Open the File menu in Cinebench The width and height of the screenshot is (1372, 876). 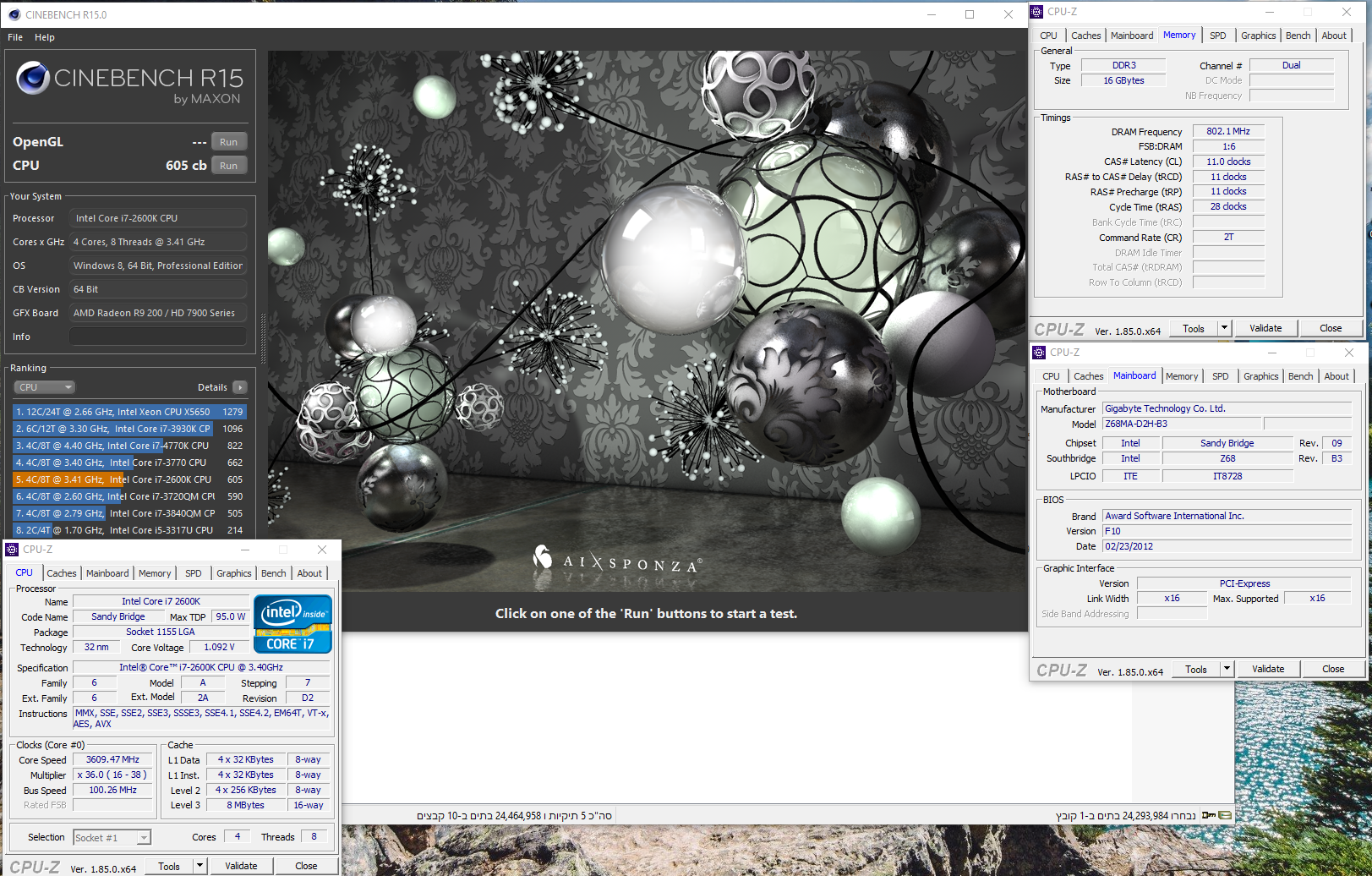(15, 37)
